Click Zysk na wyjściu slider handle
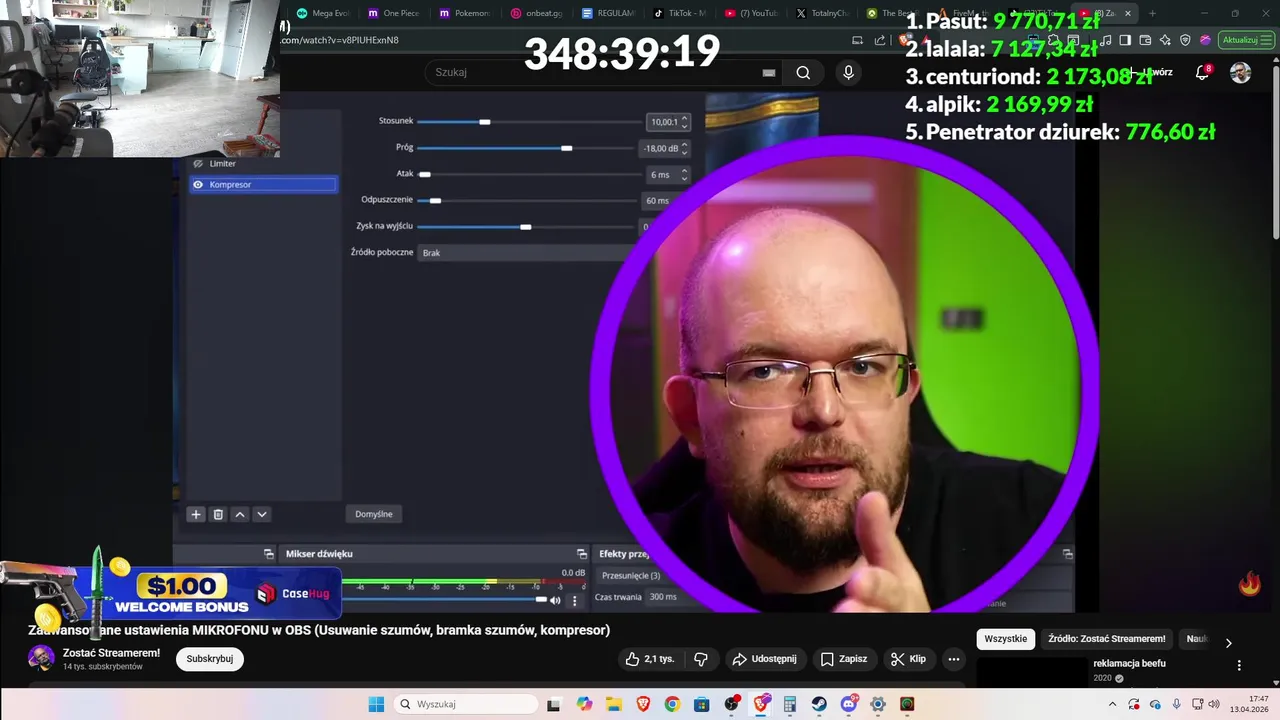Image resolution: width=1280 pixels, height=720 pixels. point(526,227)
